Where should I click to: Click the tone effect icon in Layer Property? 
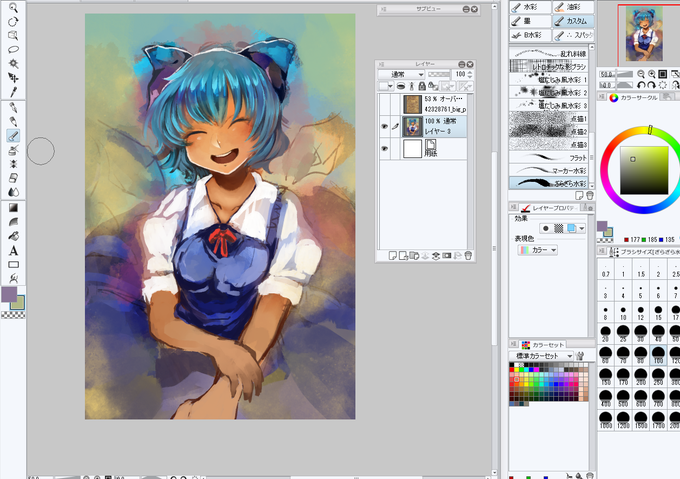(559, 228)
